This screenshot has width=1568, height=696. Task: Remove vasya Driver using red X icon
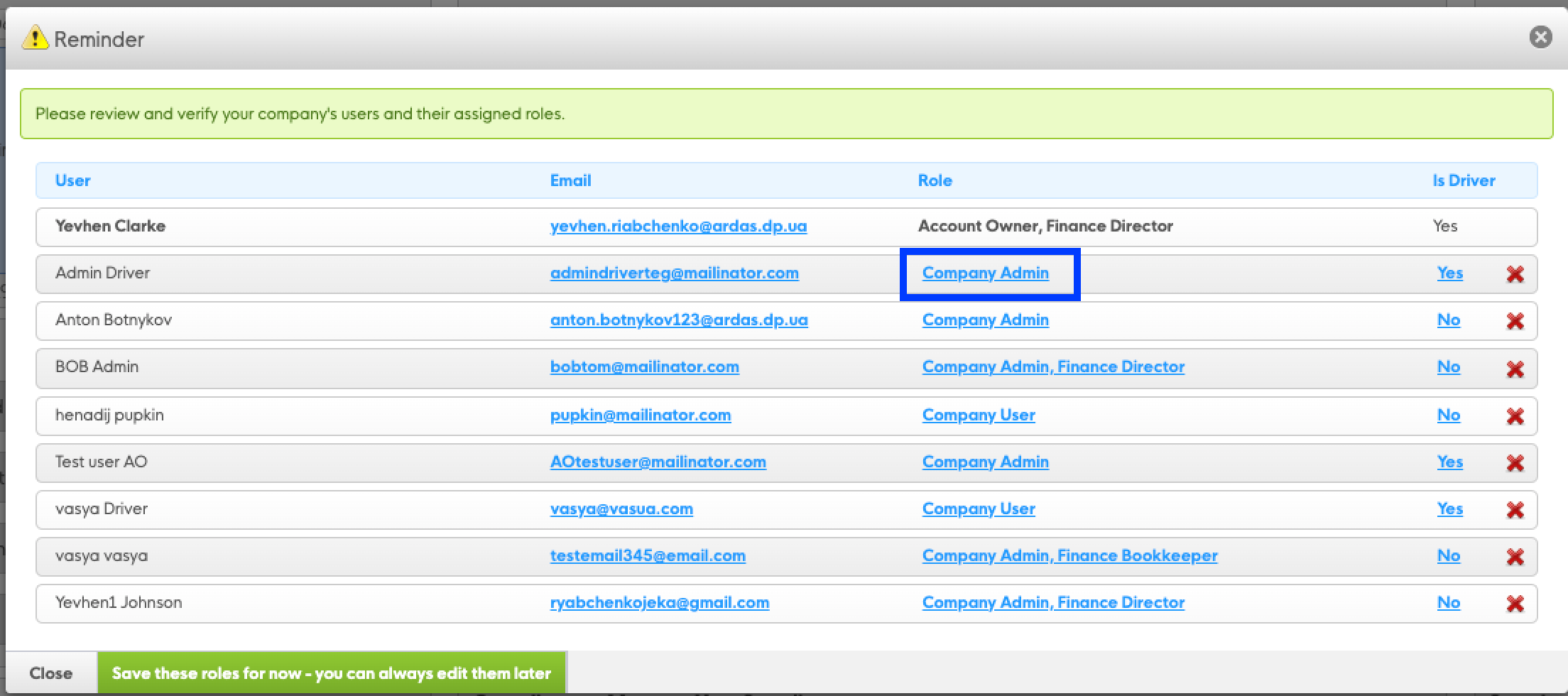tap(1515, 509)
